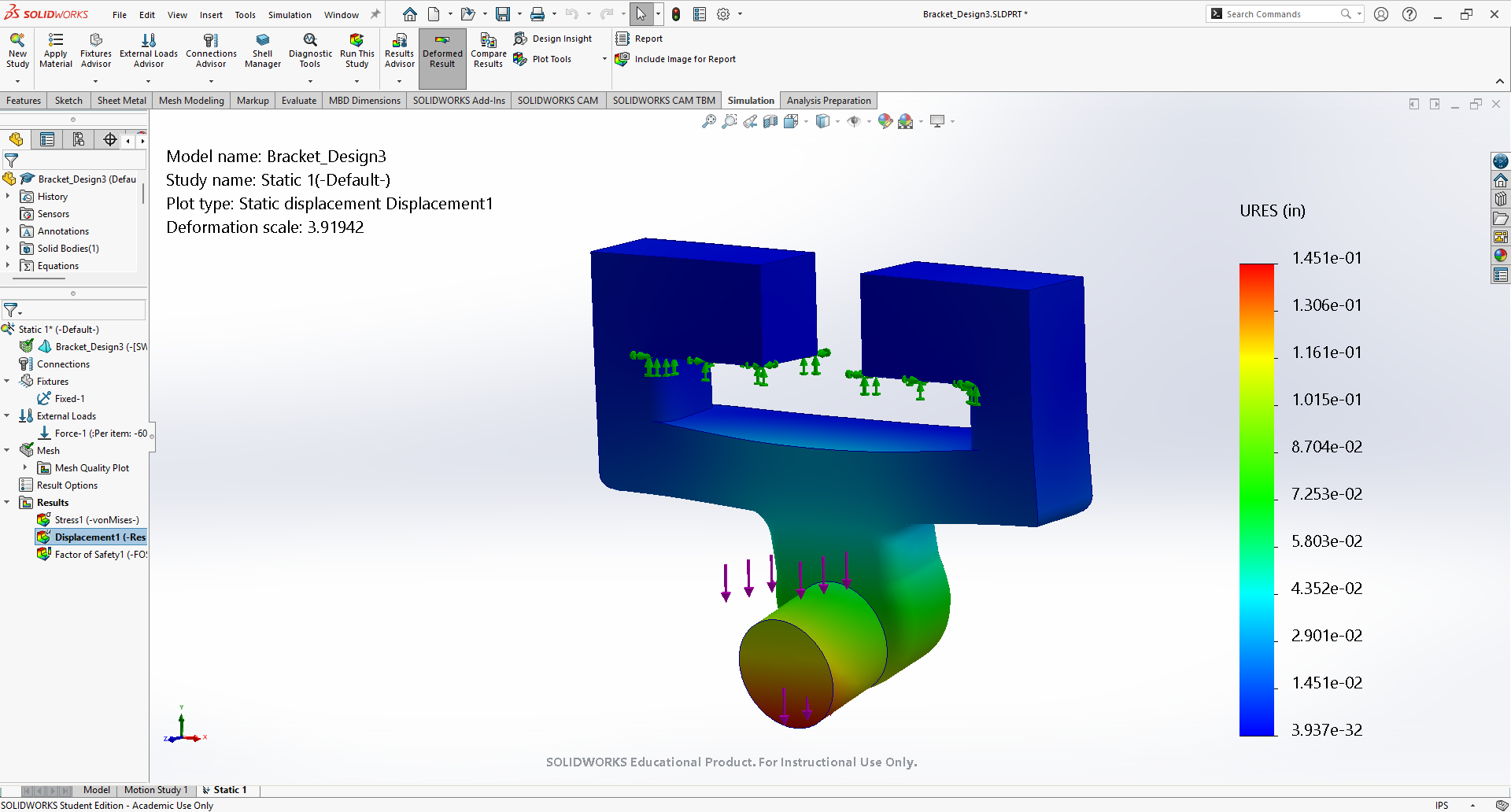
Task: Collapse the External Loads folder
Action: click(x=7, y=415)
